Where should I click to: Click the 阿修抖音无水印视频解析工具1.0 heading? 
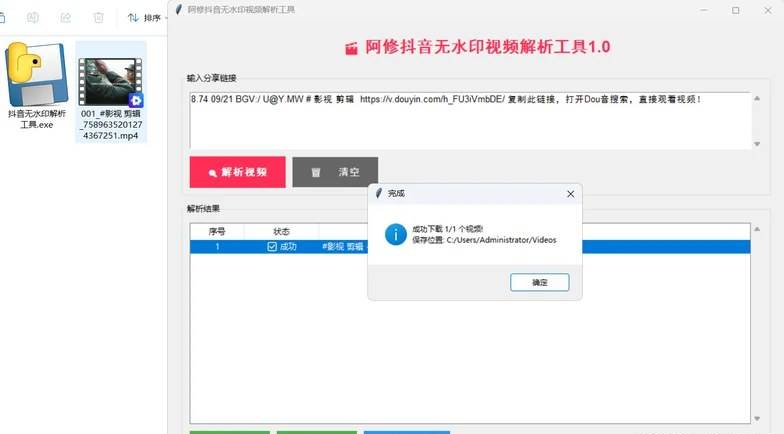coord(488,47)
